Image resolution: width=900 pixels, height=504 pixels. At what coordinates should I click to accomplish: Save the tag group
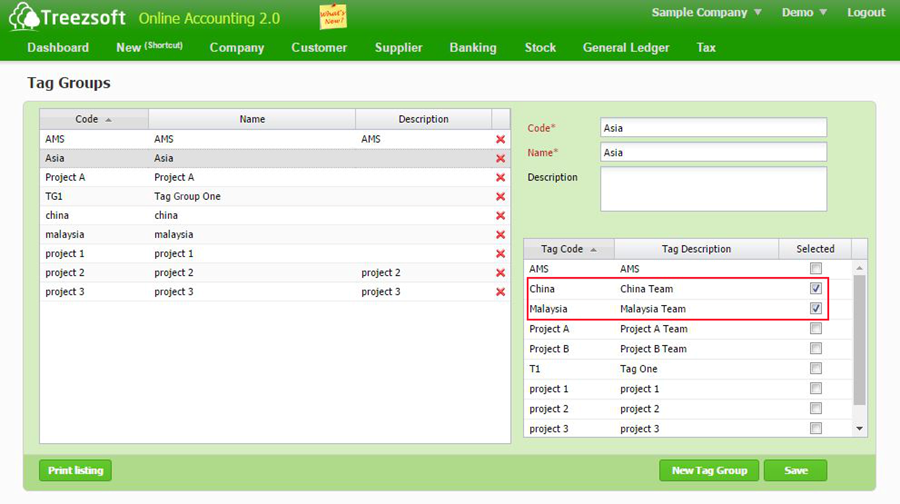(796, 470)
